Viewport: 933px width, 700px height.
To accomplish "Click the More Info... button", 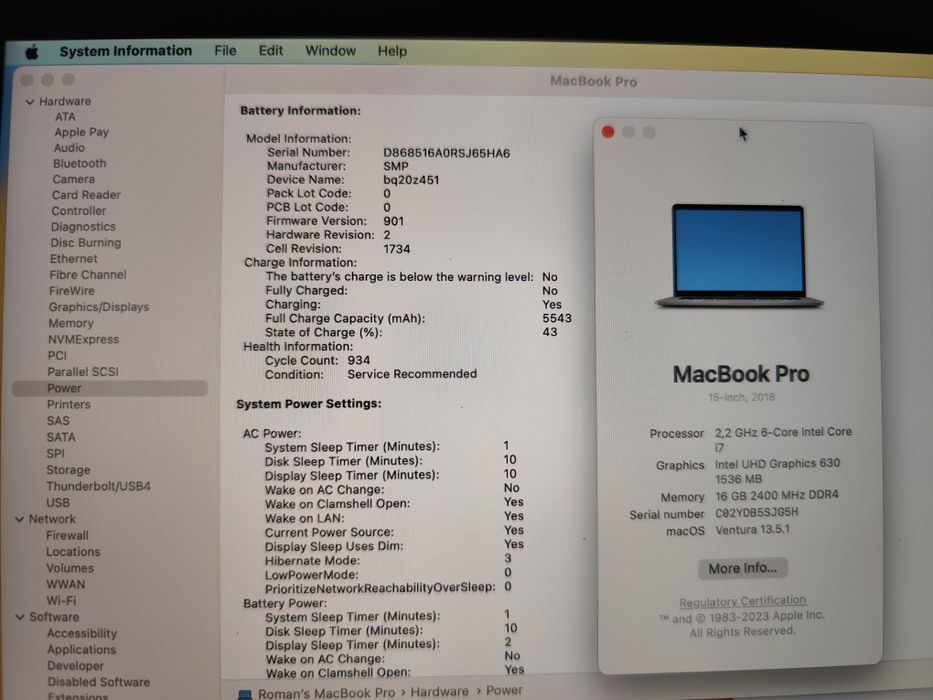I will 743,568.
